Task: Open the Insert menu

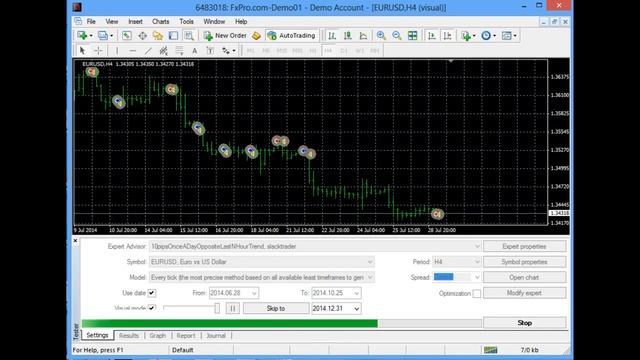Action: (x=135, y=22)
